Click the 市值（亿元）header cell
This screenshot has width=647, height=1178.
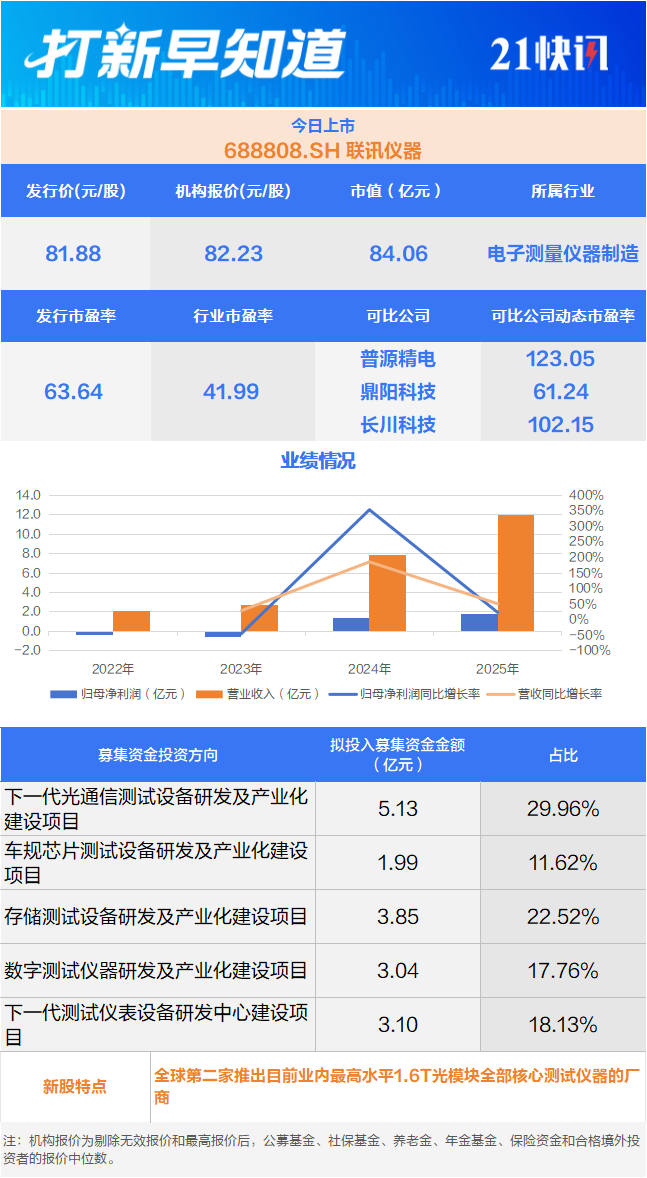[398, 191]
